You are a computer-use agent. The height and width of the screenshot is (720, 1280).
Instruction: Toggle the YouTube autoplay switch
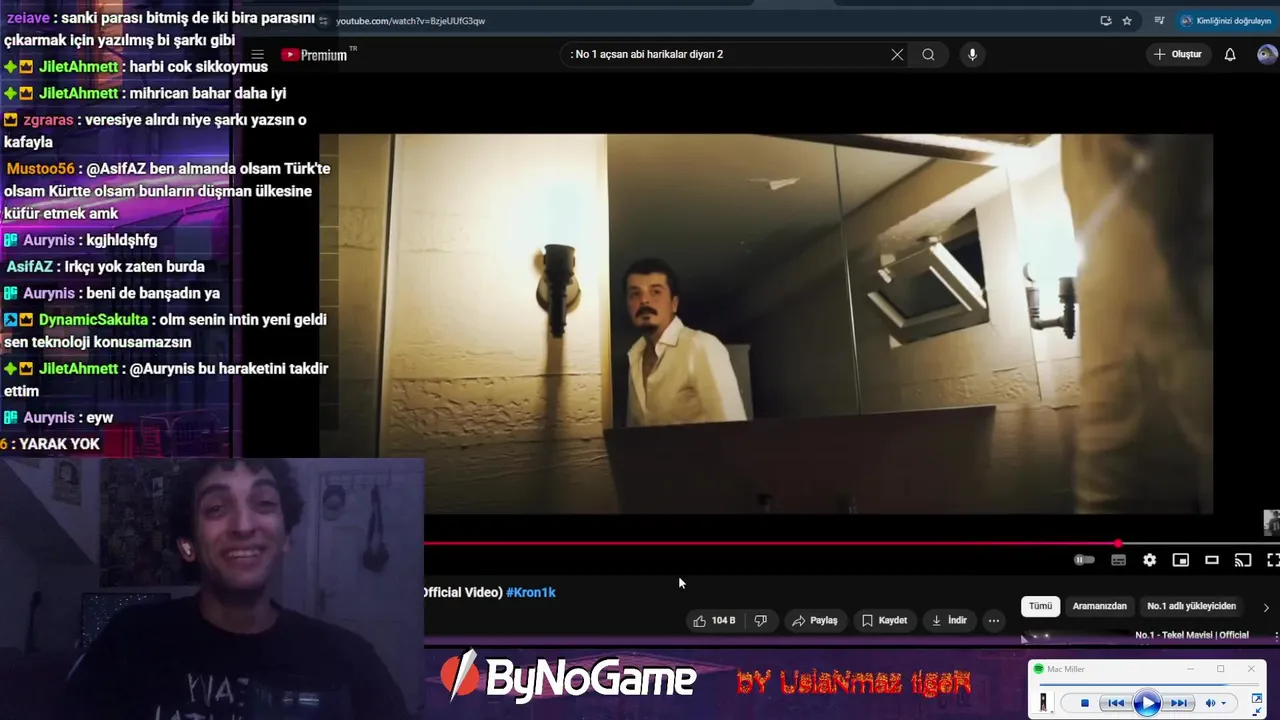pos(1084,560)
